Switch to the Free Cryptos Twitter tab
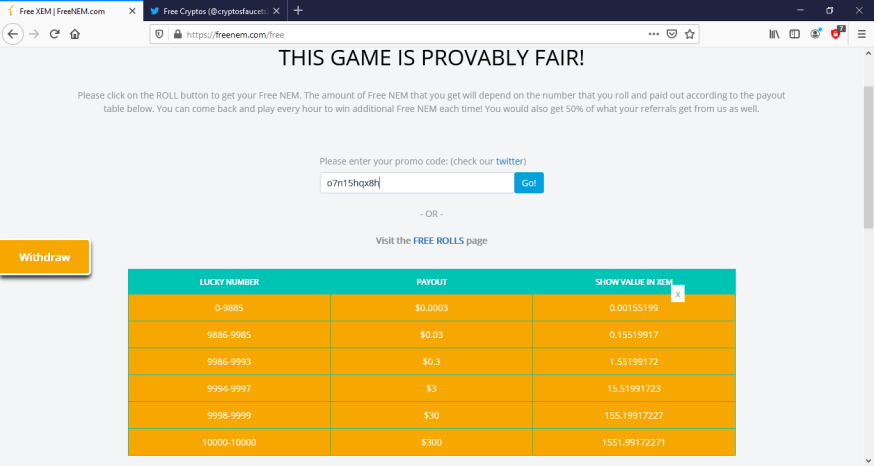The width and height of the screenshot is (874, 466). coord(216,11)
